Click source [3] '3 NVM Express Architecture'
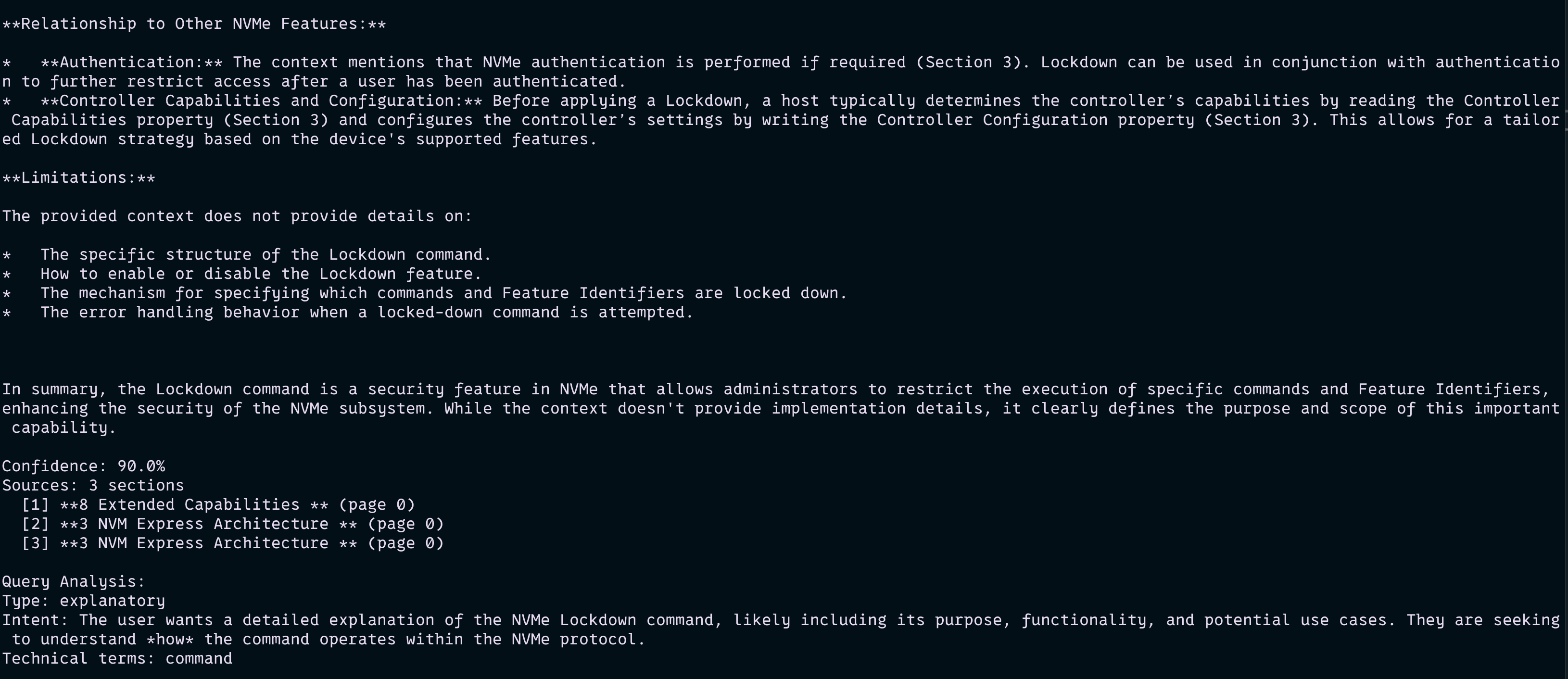Image resolution: width=1568 pixels, height=679 pixels. (232, 543)
